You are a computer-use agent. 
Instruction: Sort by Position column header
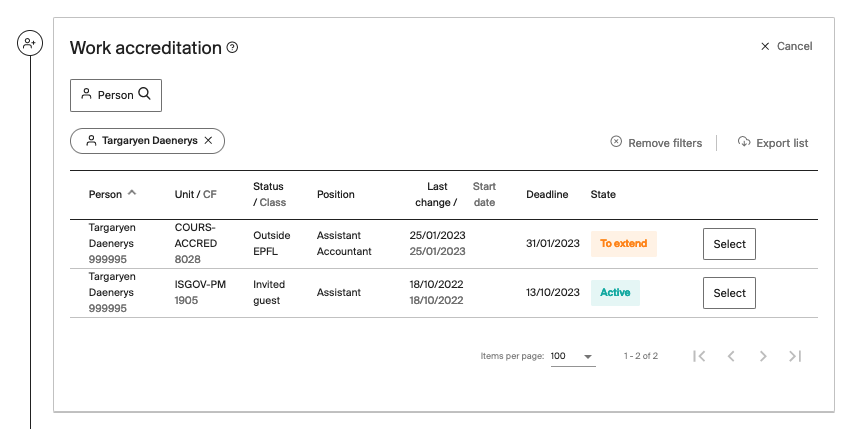pyautogui.click(x=335, y=194)
